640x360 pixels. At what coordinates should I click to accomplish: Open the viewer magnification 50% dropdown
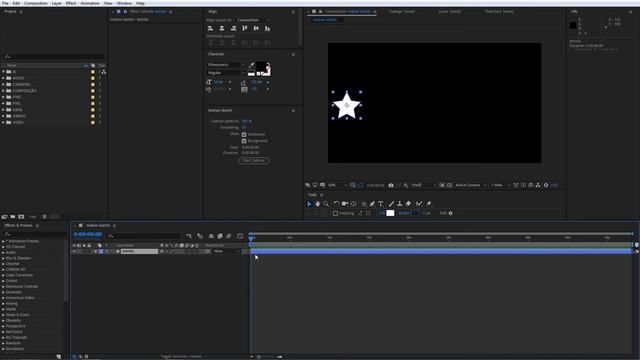point(337,185)
